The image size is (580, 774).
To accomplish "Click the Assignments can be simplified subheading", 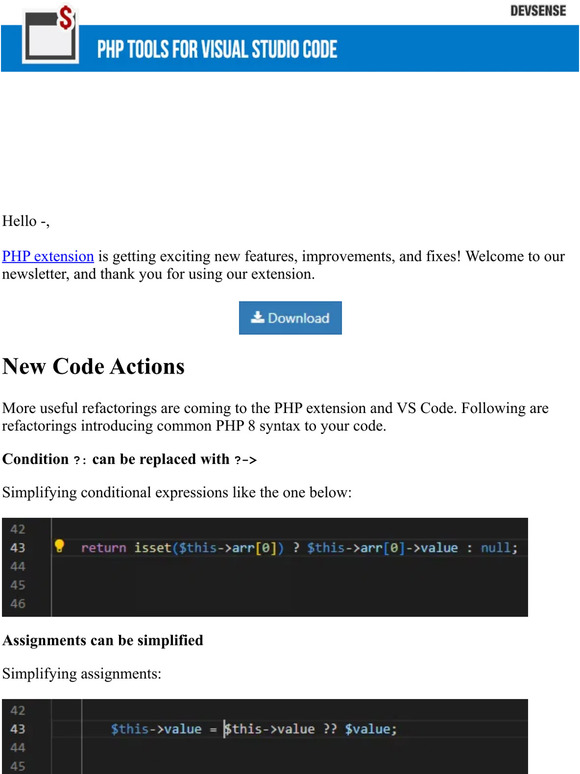I will (x=103, y=640).
